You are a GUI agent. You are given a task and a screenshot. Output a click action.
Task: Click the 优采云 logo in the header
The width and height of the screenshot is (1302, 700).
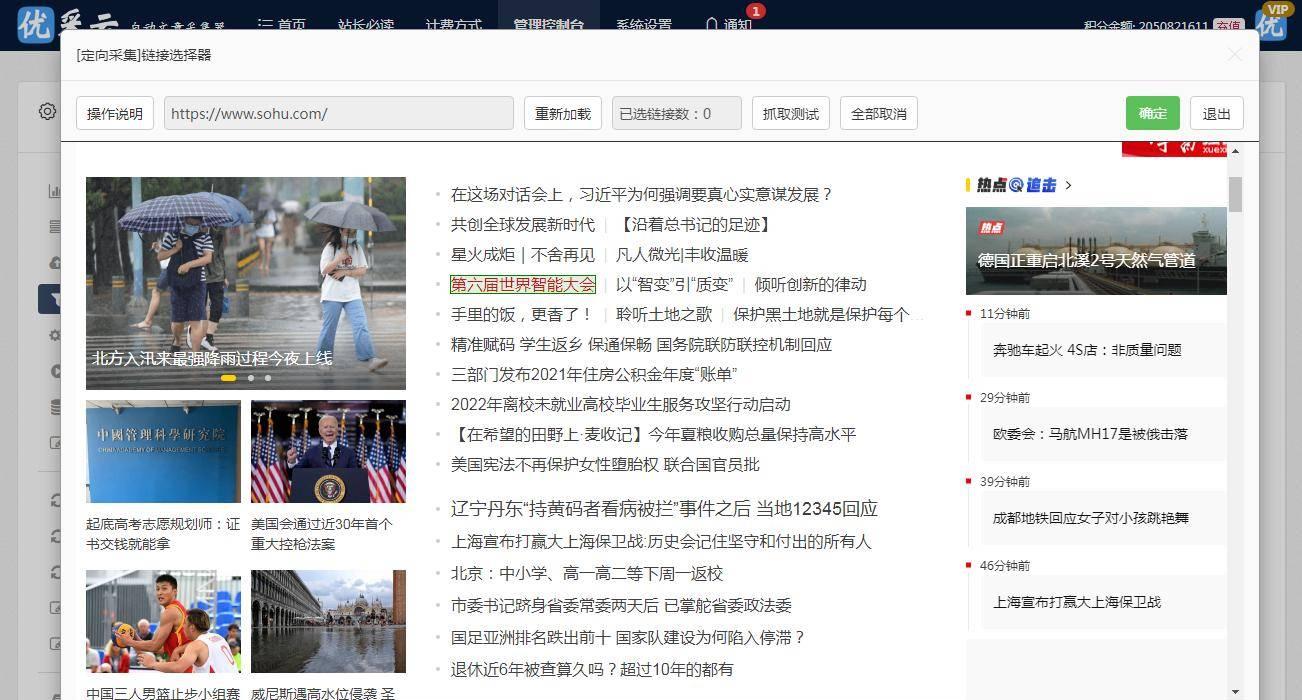(68, 24)
